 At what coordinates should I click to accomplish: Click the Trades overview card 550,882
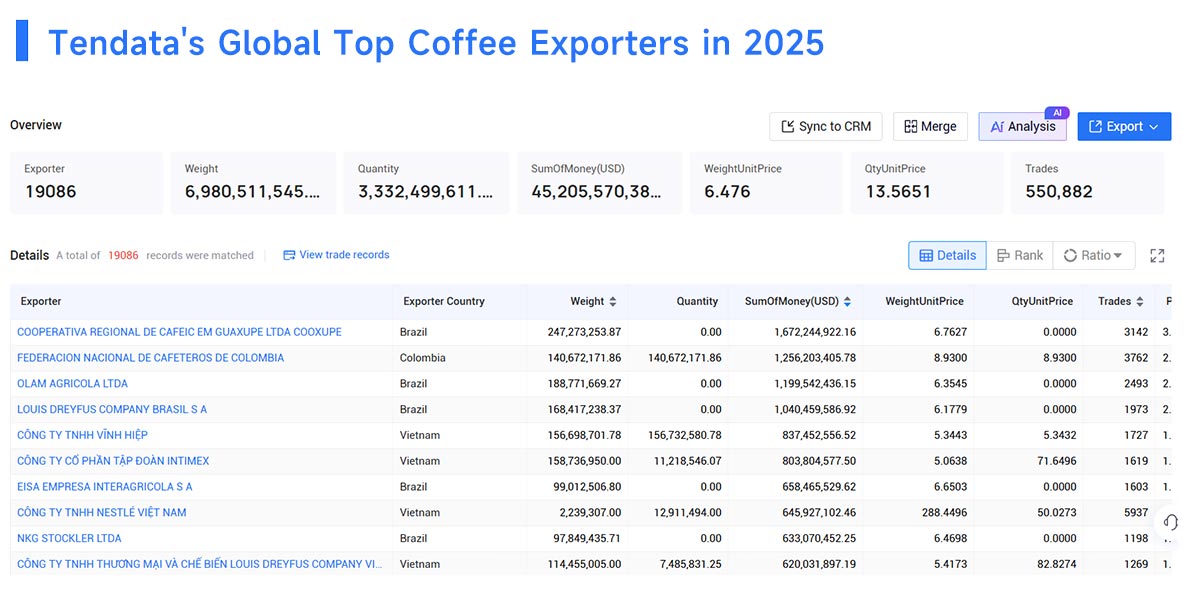1087,182
